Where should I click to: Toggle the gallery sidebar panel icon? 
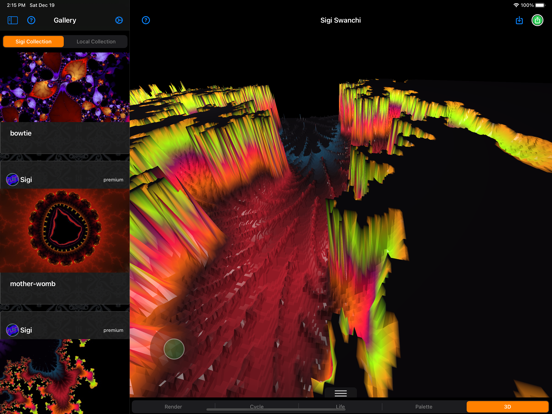click(13, 20)
